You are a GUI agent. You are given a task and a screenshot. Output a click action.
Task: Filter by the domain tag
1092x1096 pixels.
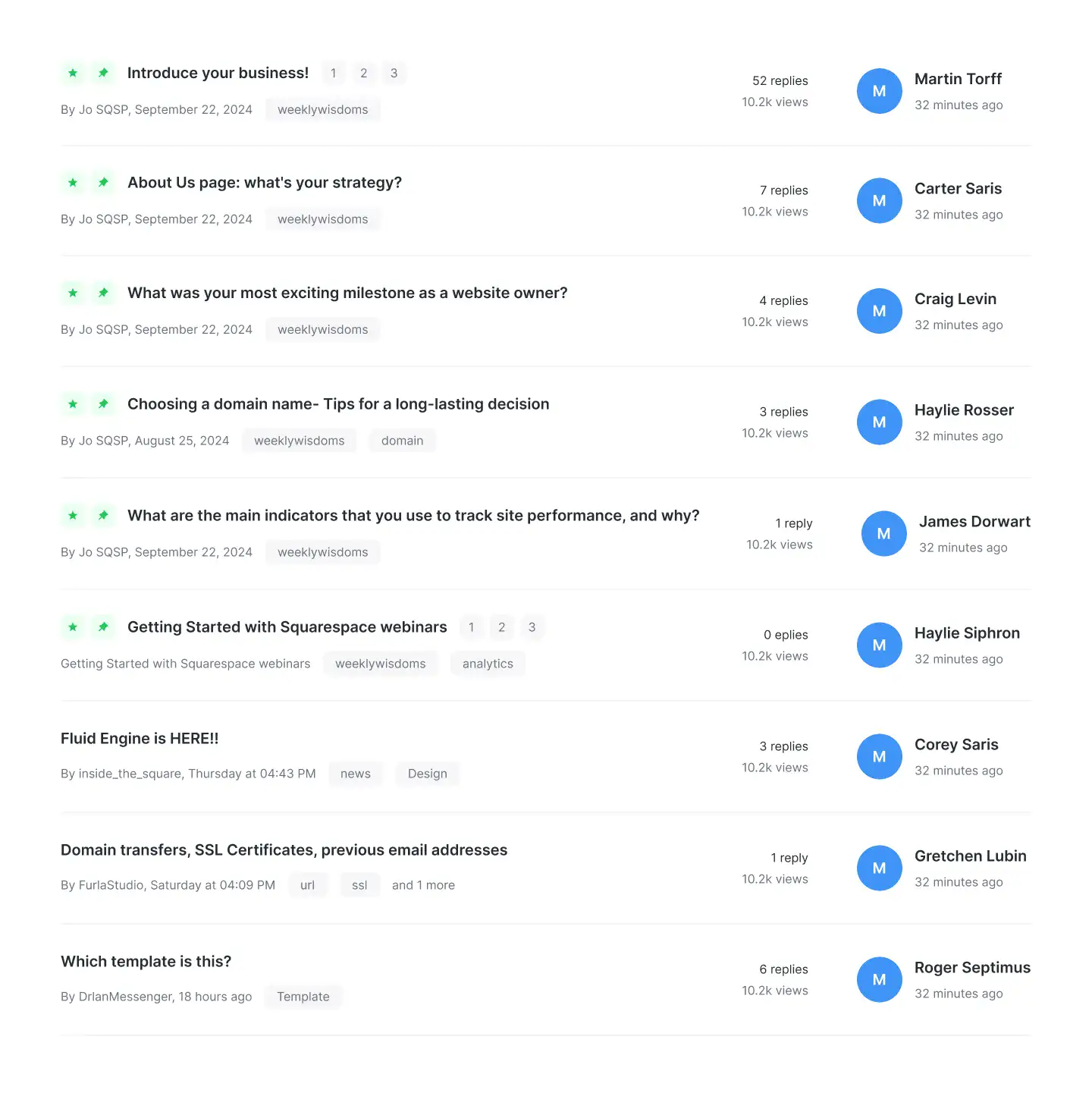click(x=403, y=441)
